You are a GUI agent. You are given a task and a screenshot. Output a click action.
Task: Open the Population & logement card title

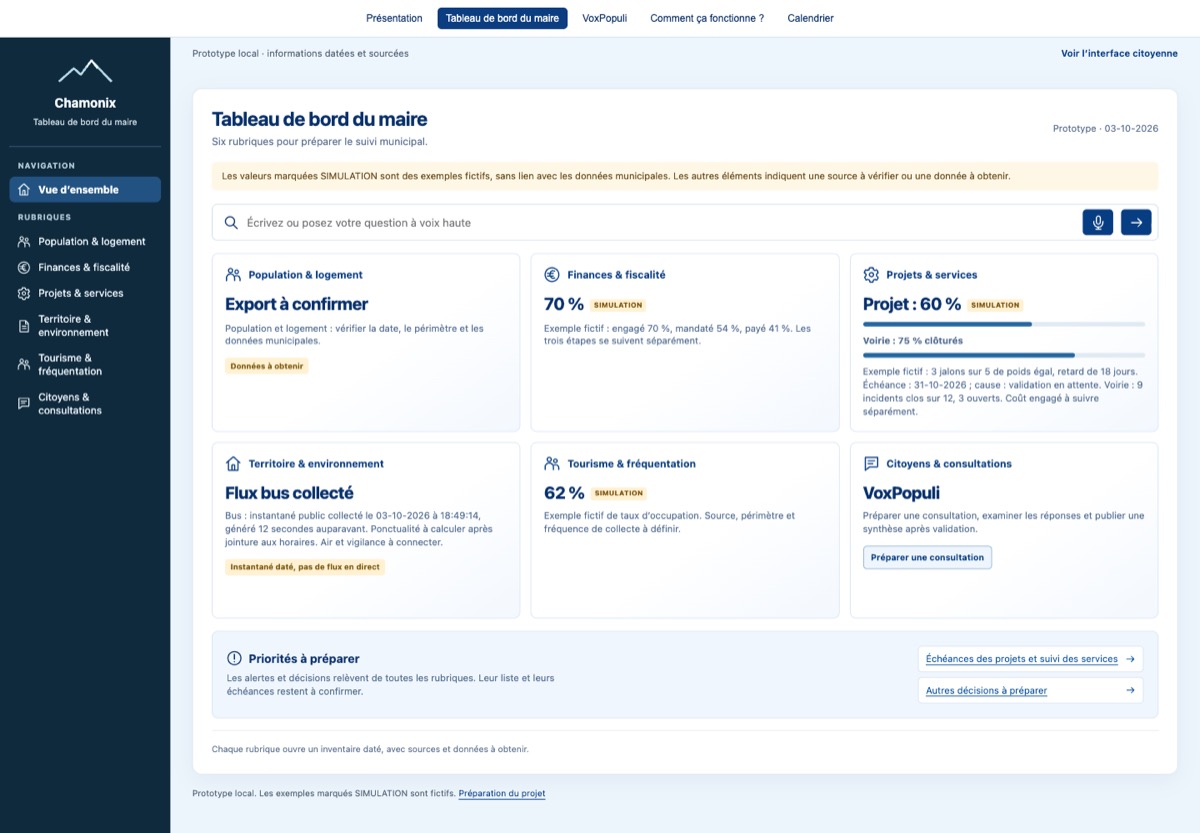[305, 275]
